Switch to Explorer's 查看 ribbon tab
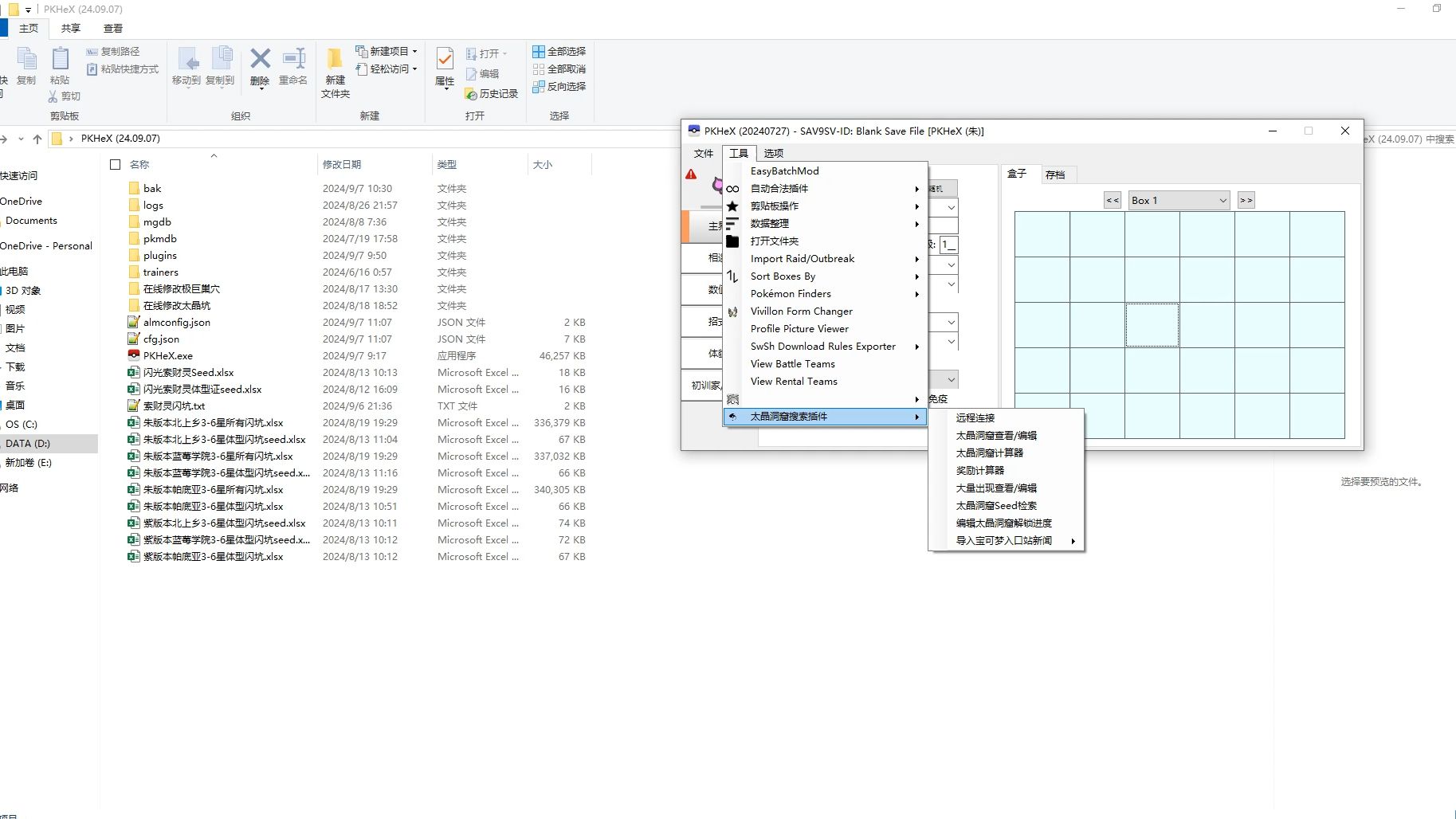Screen dimensions: 1456x819 tap(113, 29)
